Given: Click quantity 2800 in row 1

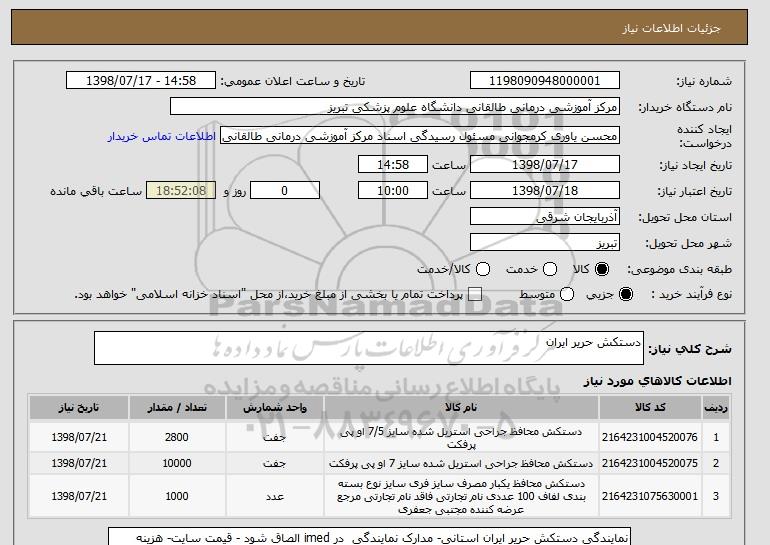Looking at the screenshot, I should pos(177,437).
